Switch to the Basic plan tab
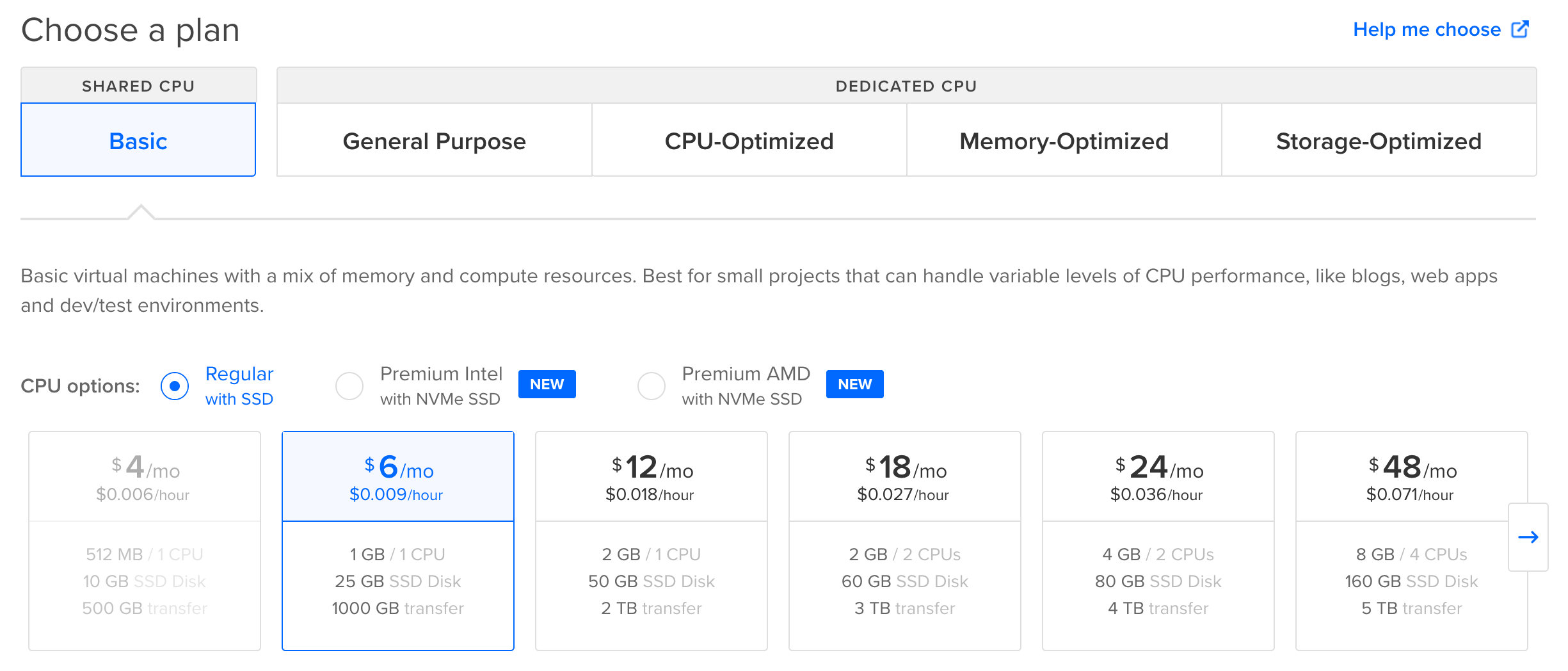 tap(138, 140)
